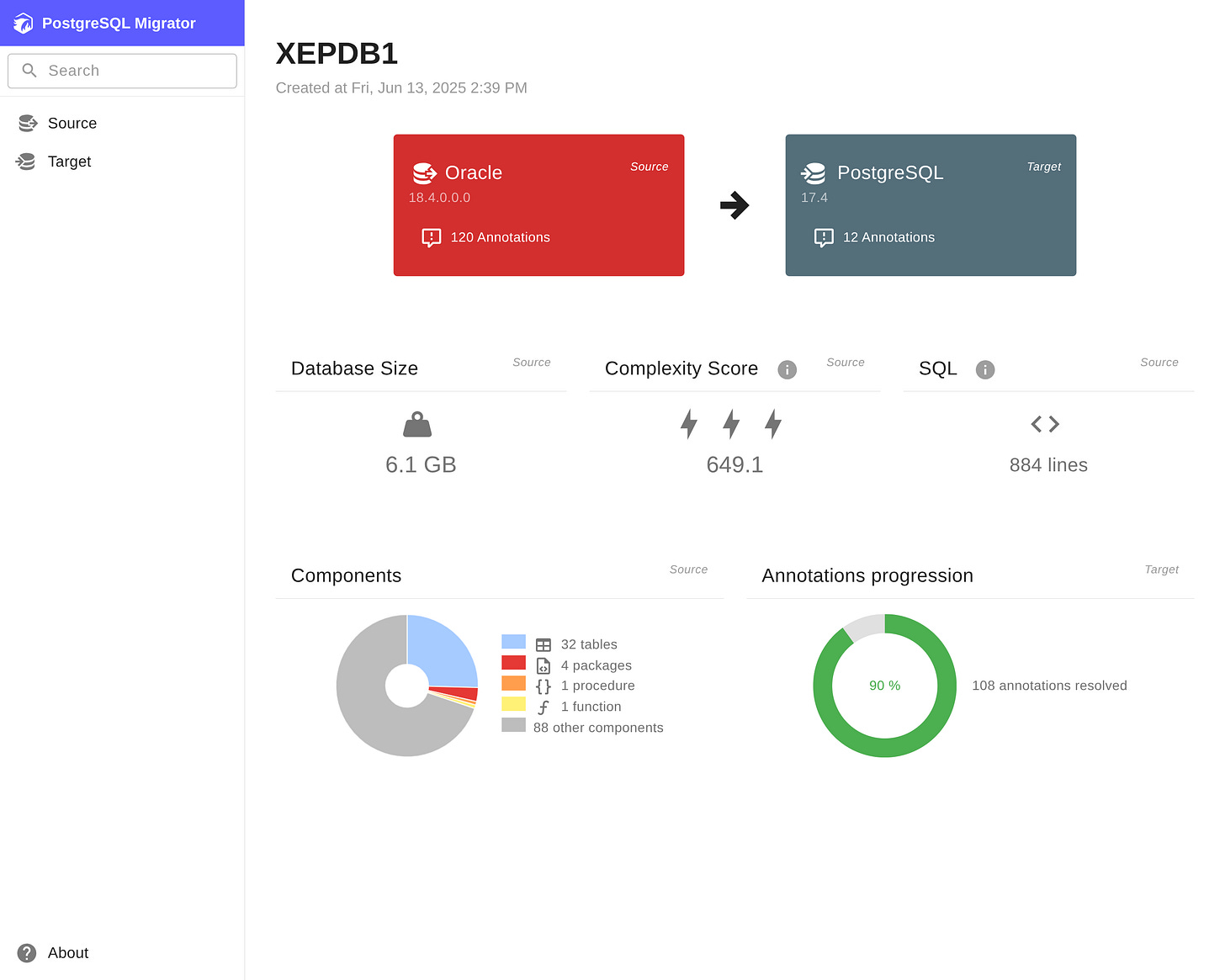Focus the Search input field
The width and height of the screenshot is (1225, 980).
click(122, 71)
